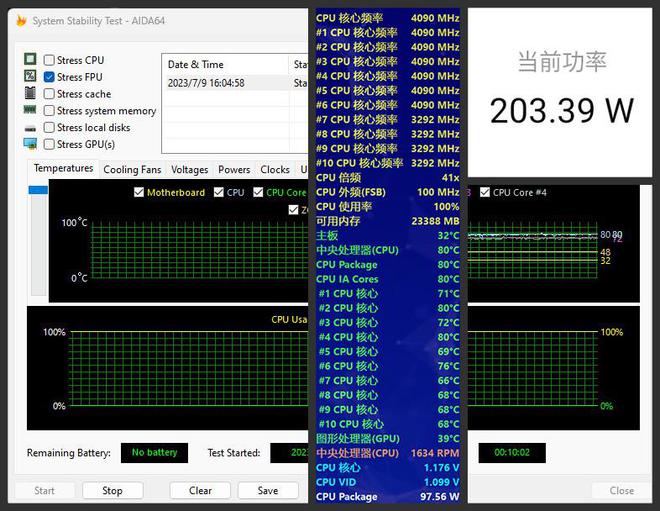
Task: Click the 203.39 W power reading
Action: (562, 111)
